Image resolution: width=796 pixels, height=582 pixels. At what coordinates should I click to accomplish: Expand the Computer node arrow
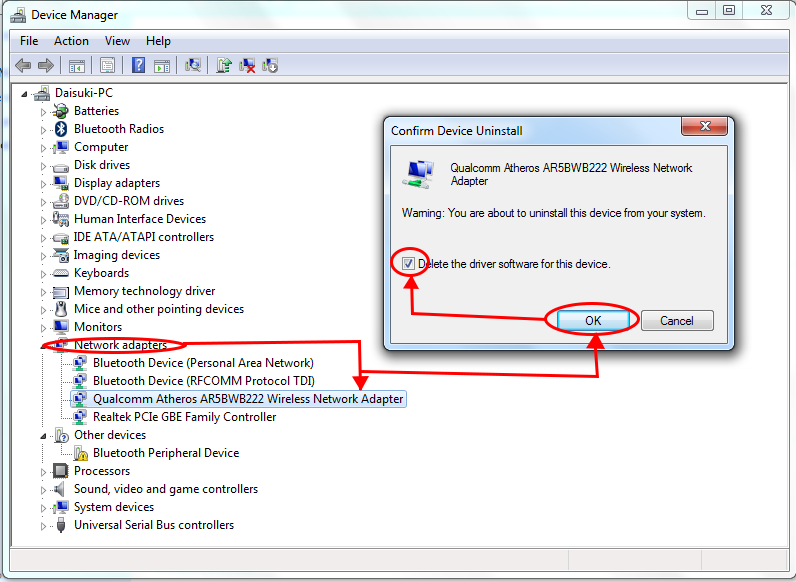pyautogui.click(x=44, y=148)
